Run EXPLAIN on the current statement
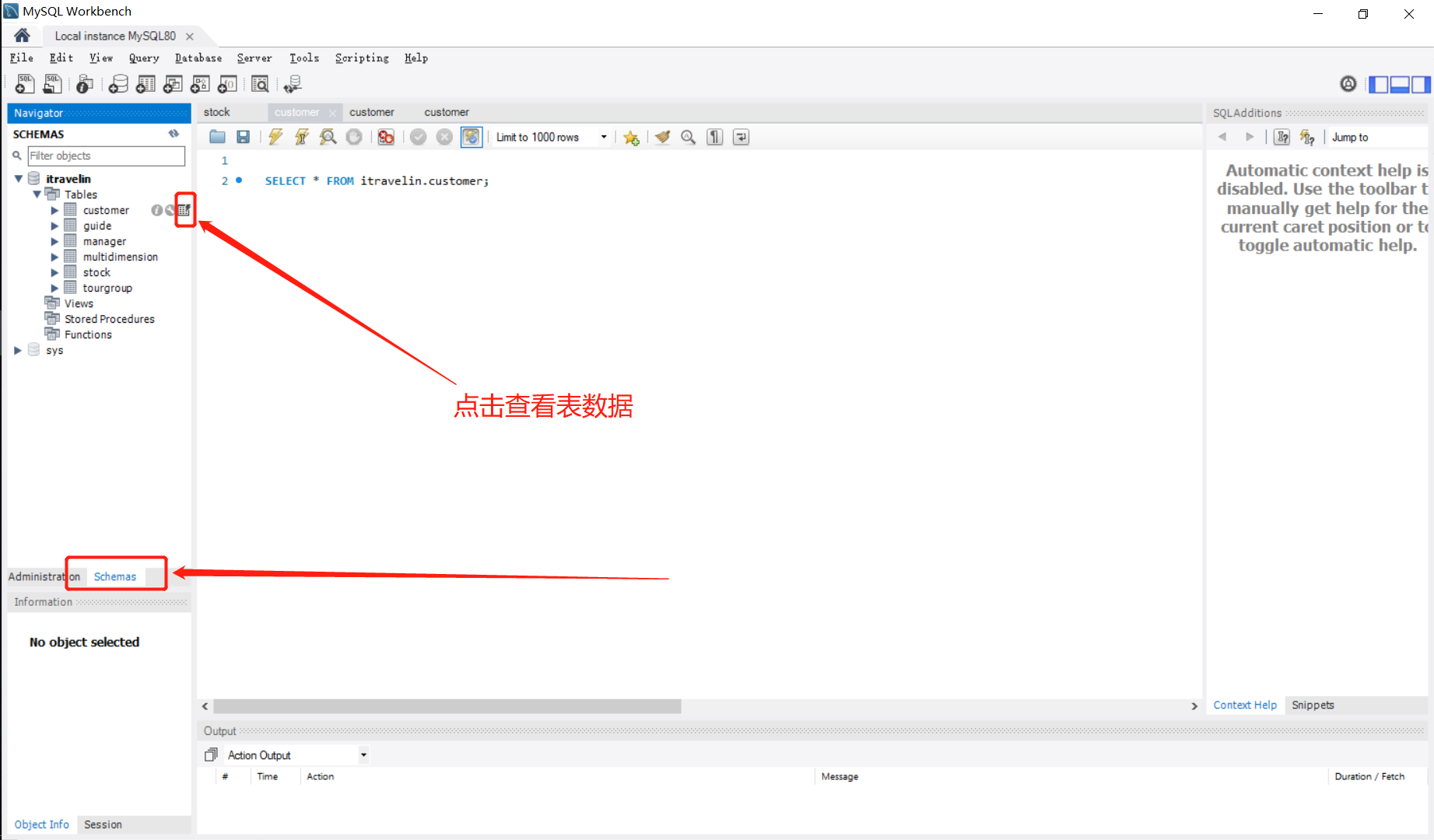 (x=328, y=137)
